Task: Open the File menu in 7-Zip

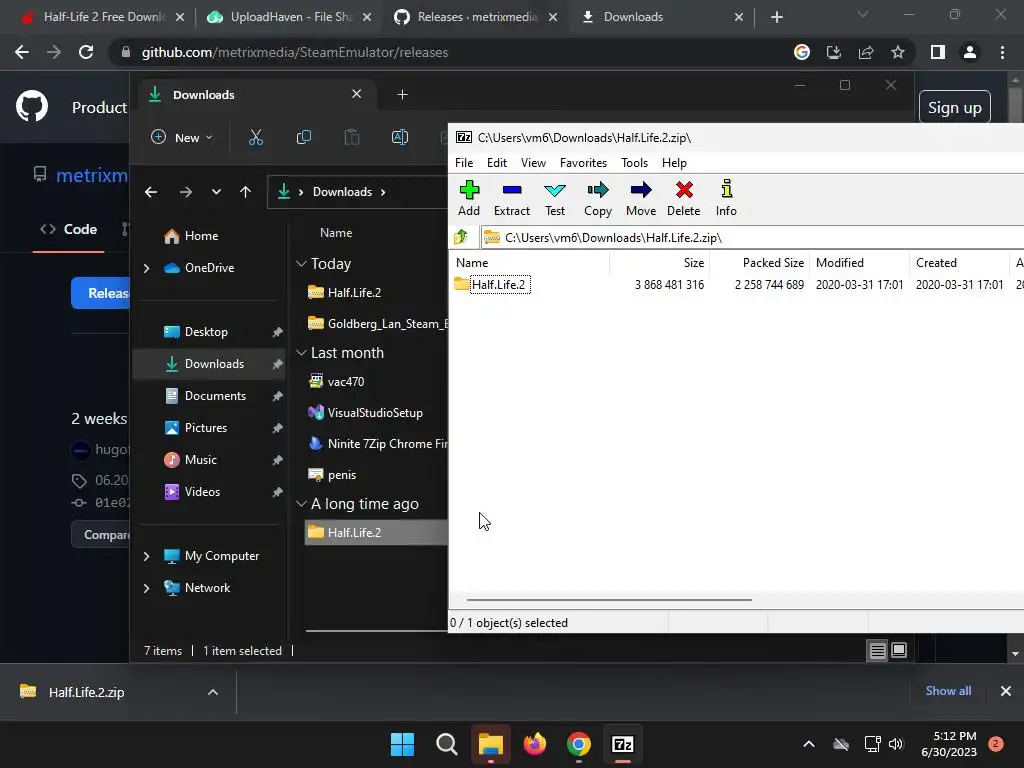Action: 464,163
